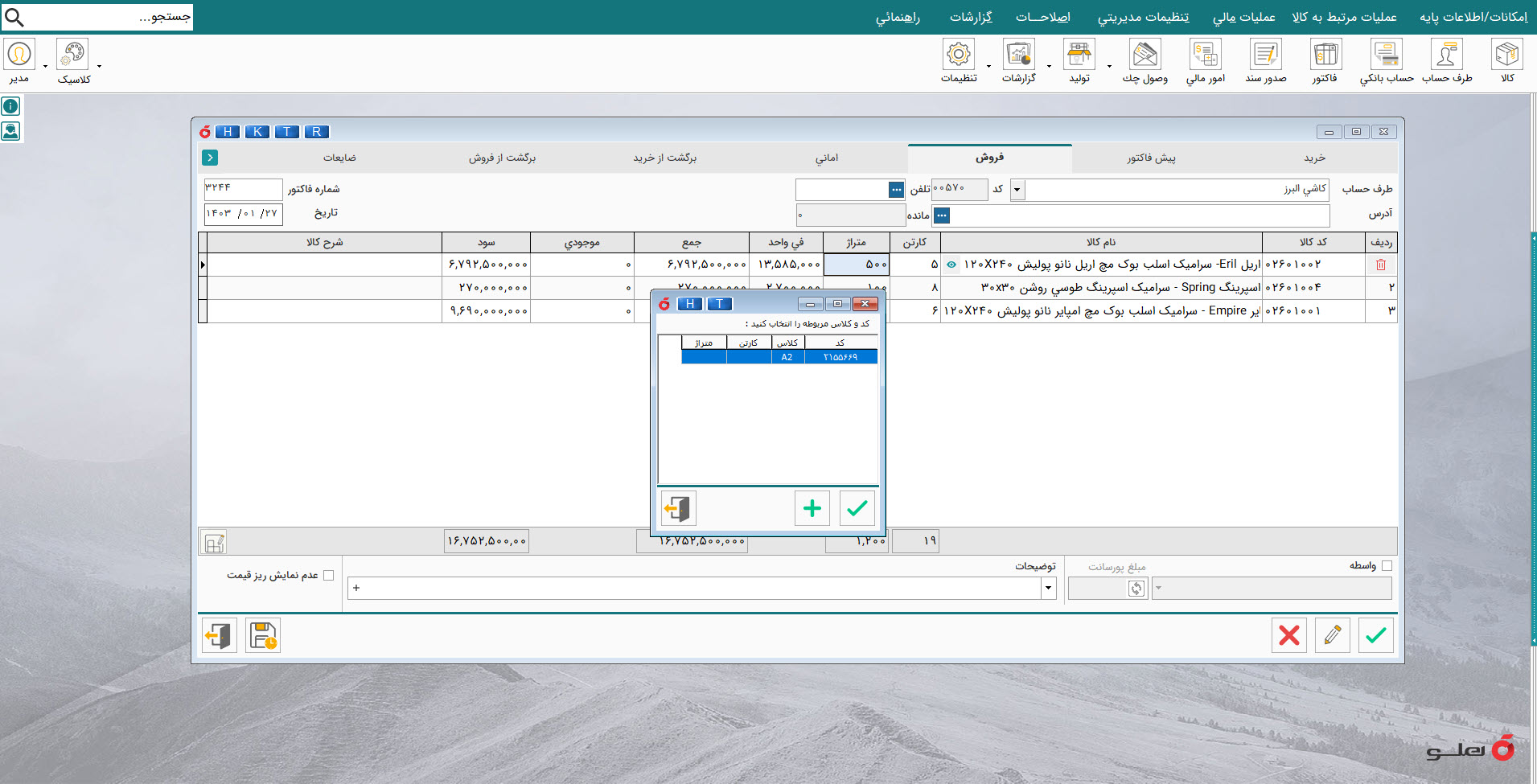Click the كلاسيک theme palette icon
1537x784 pixels.
pos(72,54)
